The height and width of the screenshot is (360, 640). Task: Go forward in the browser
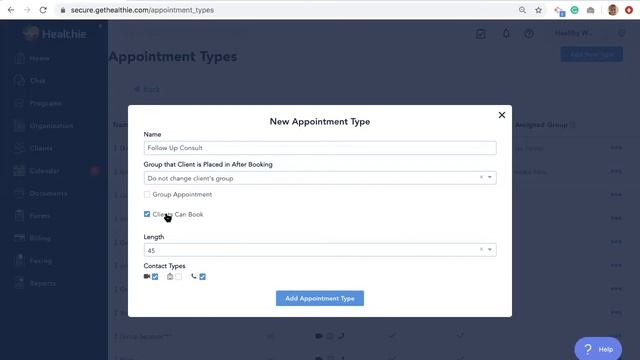[x=27, y=10]
